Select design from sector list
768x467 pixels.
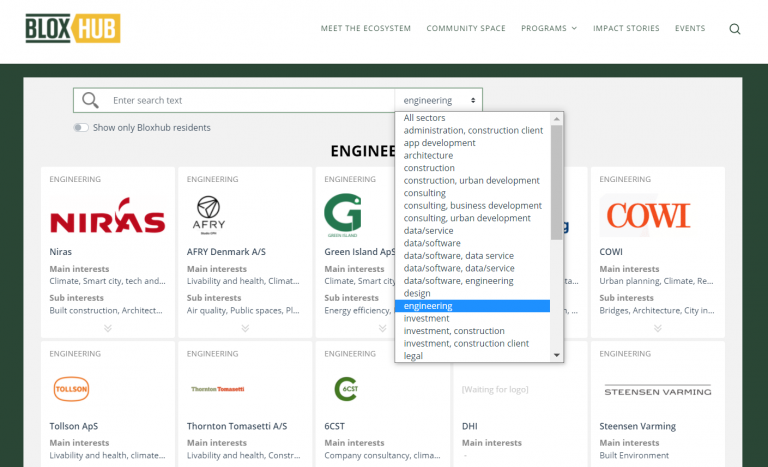coord(472,294)
